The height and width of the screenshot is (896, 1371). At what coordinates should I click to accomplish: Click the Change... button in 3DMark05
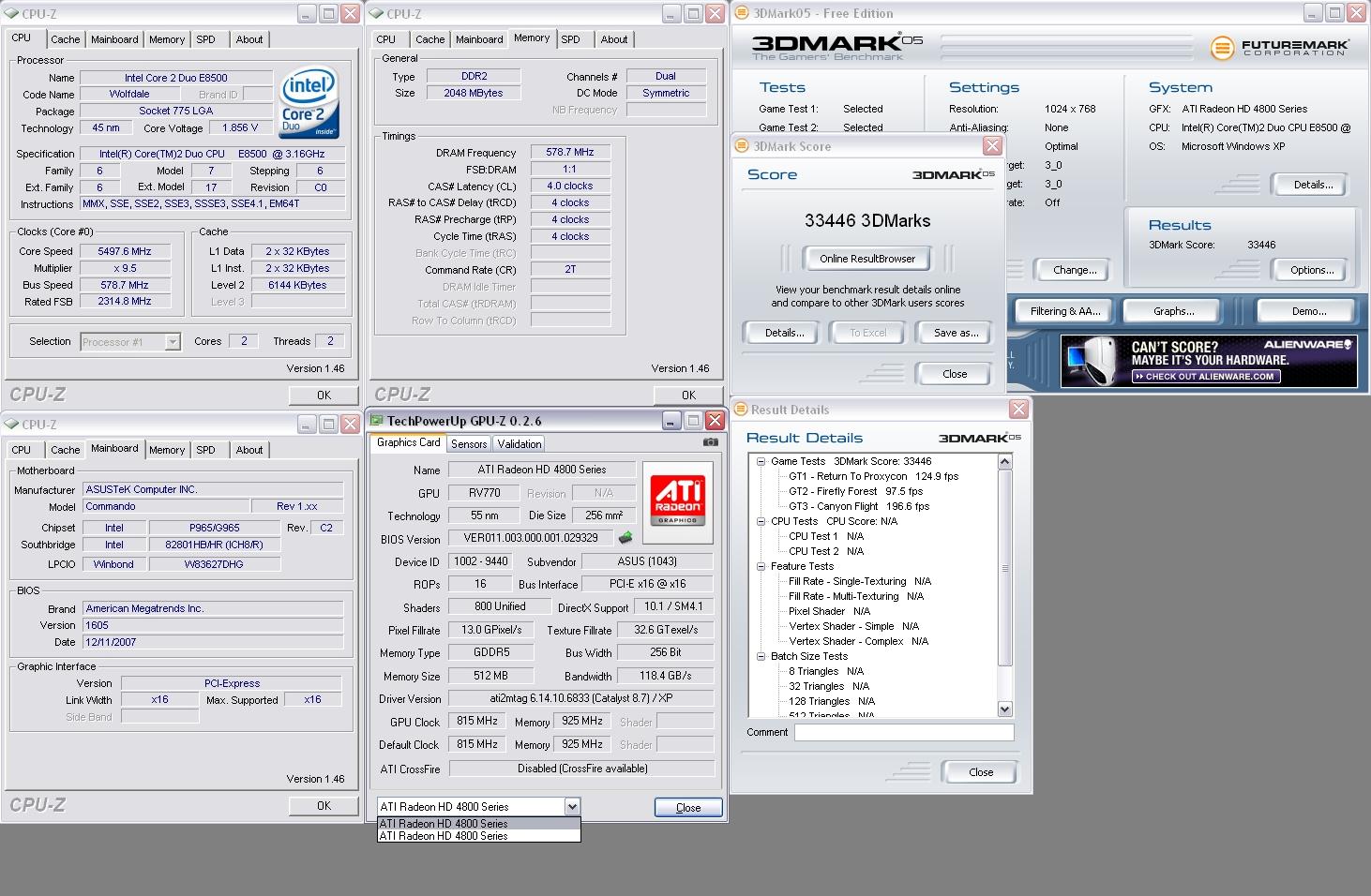click(x=1075, y=270)
